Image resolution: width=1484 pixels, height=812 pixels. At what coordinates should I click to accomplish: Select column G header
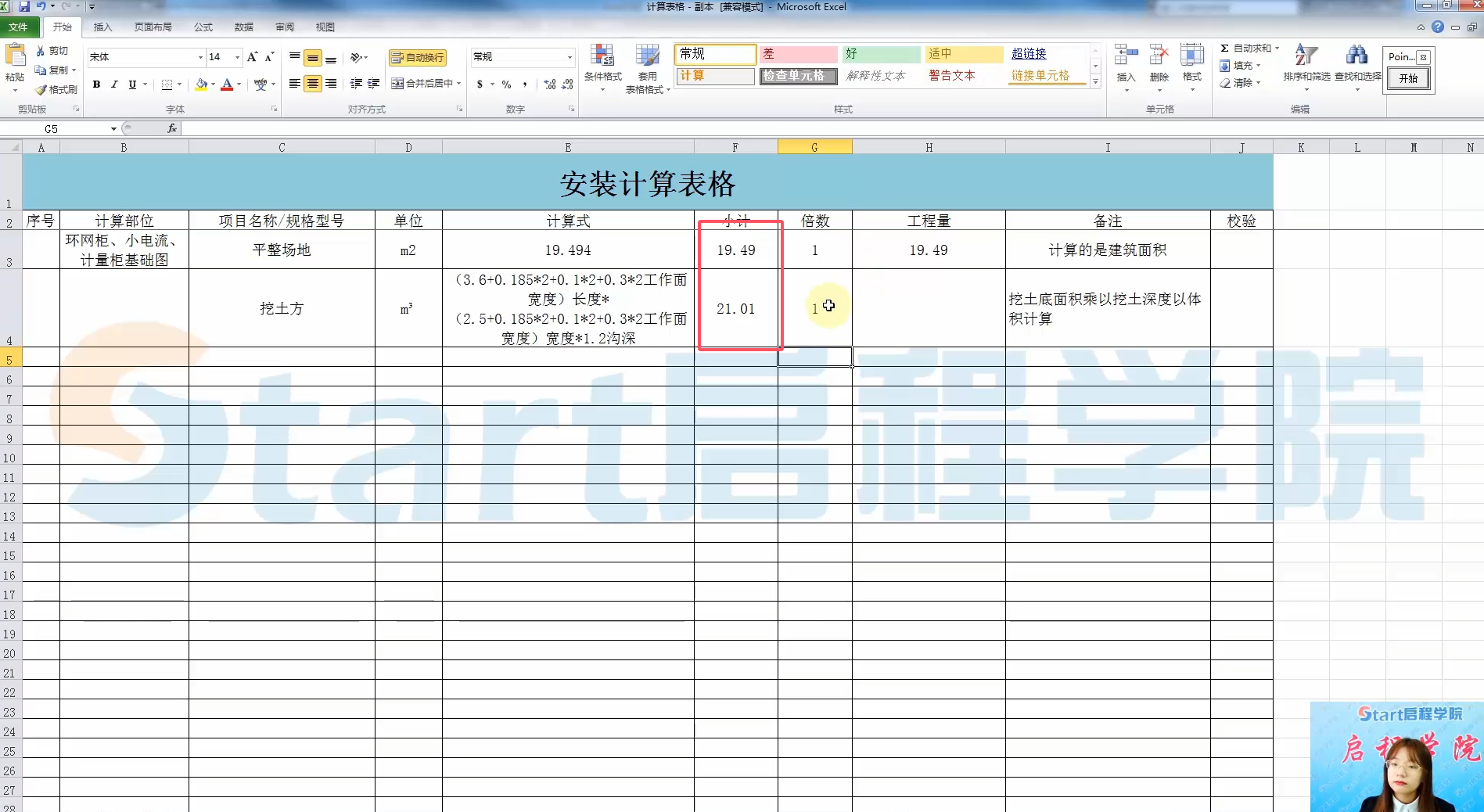[814, 147]
